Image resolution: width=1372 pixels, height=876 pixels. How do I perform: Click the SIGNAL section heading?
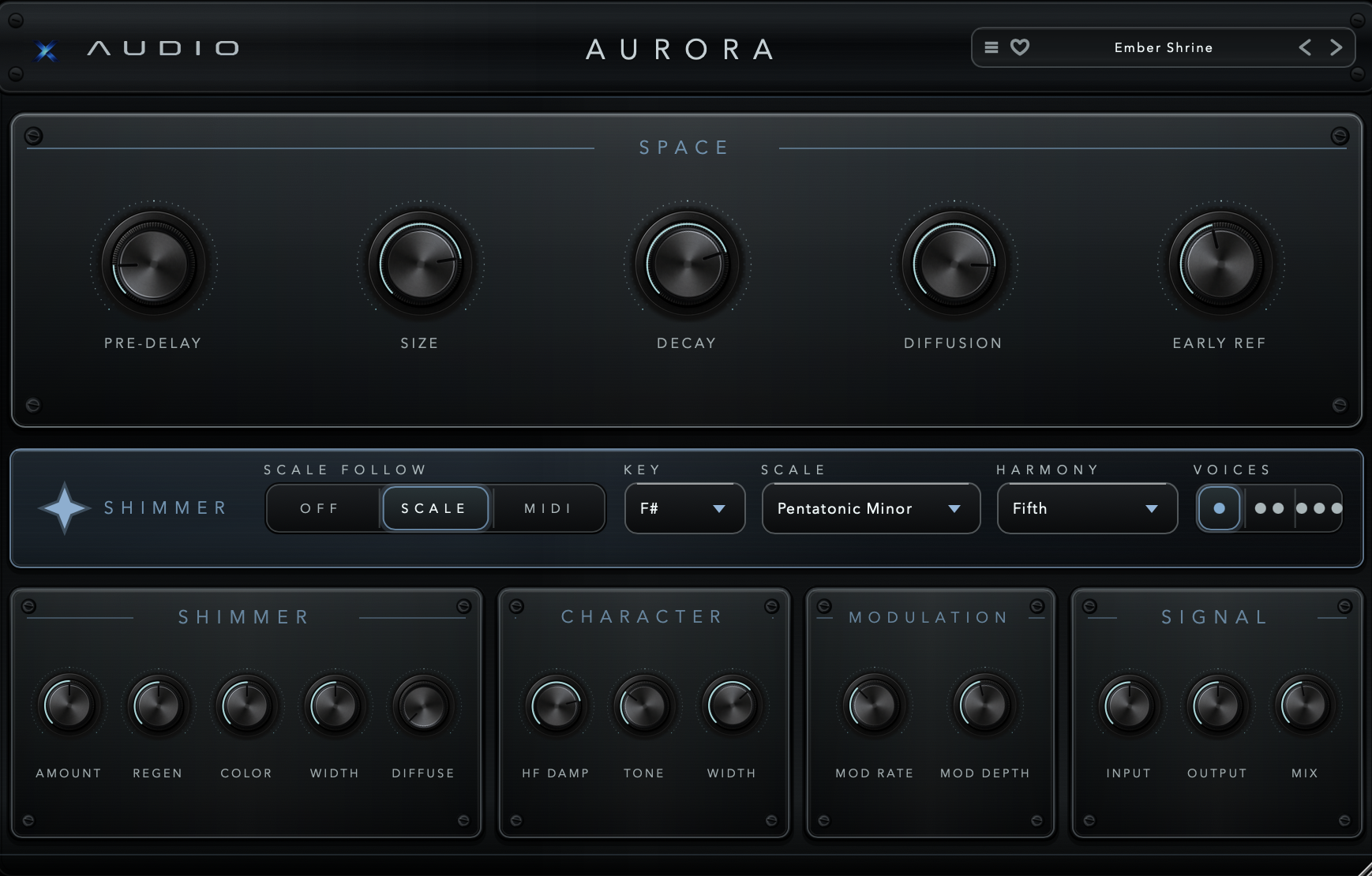(x=1216, y=617)
